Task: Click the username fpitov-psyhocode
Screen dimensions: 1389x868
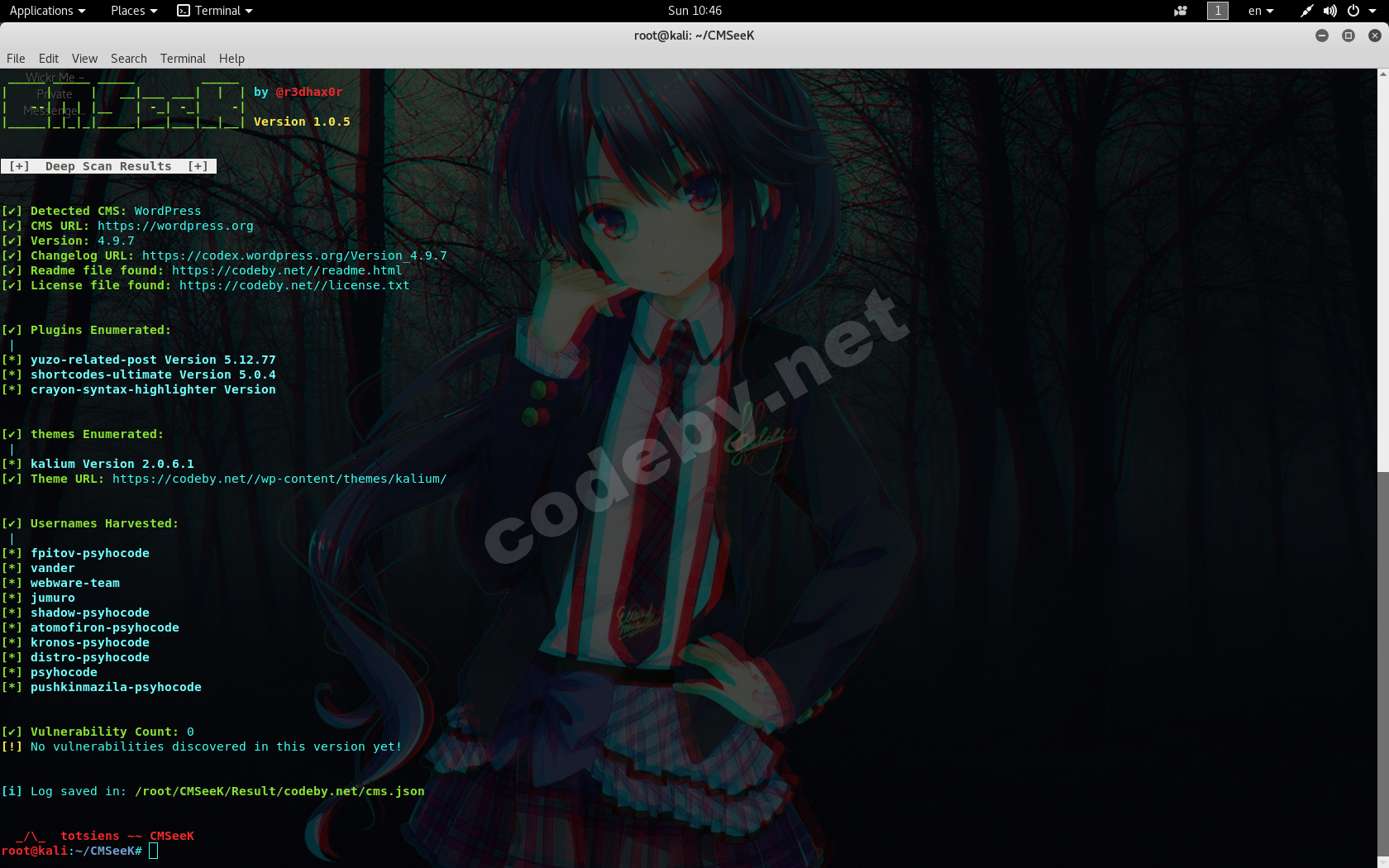Action: (90, 553)
